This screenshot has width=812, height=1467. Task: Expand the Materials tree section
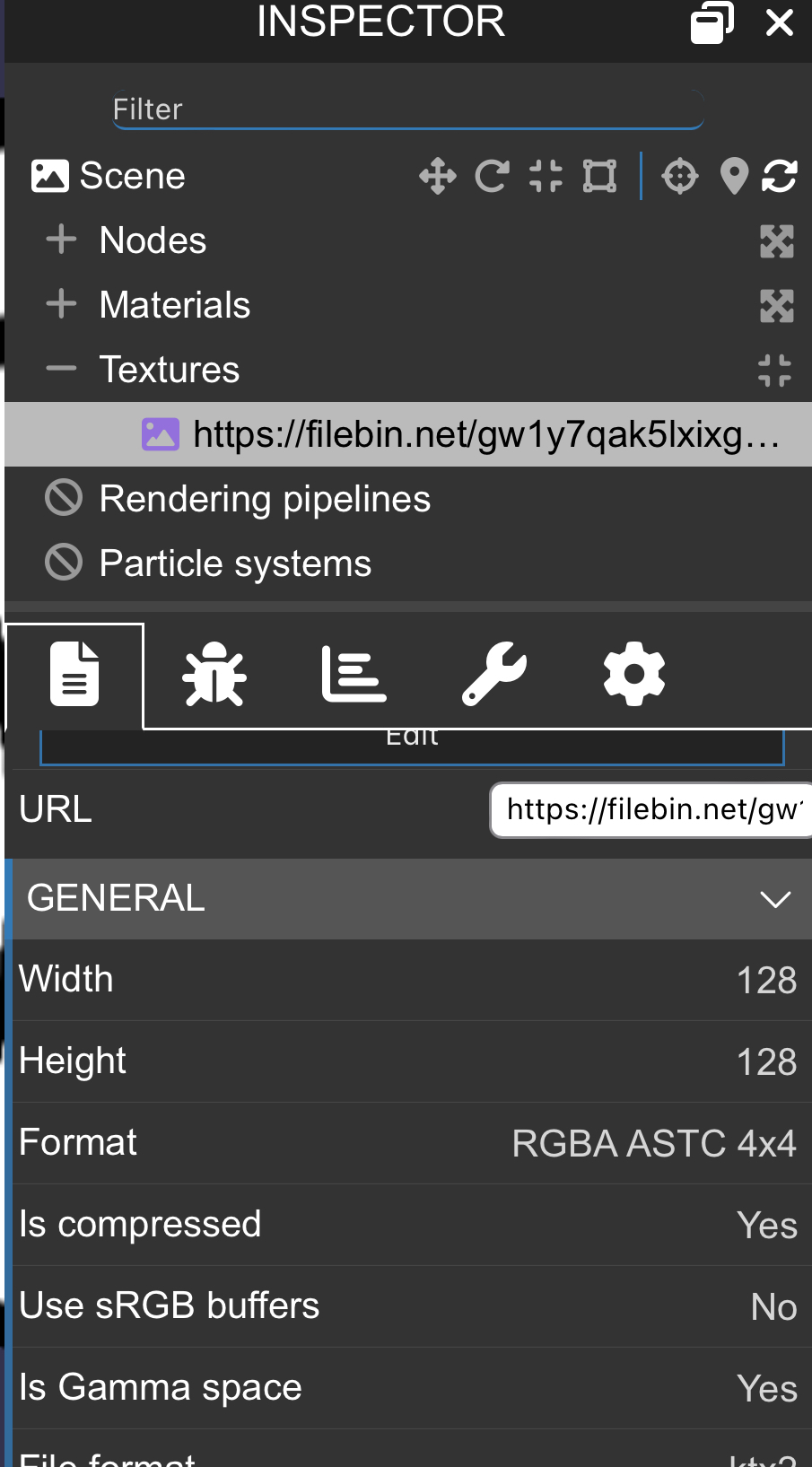[x=61, y=304]
